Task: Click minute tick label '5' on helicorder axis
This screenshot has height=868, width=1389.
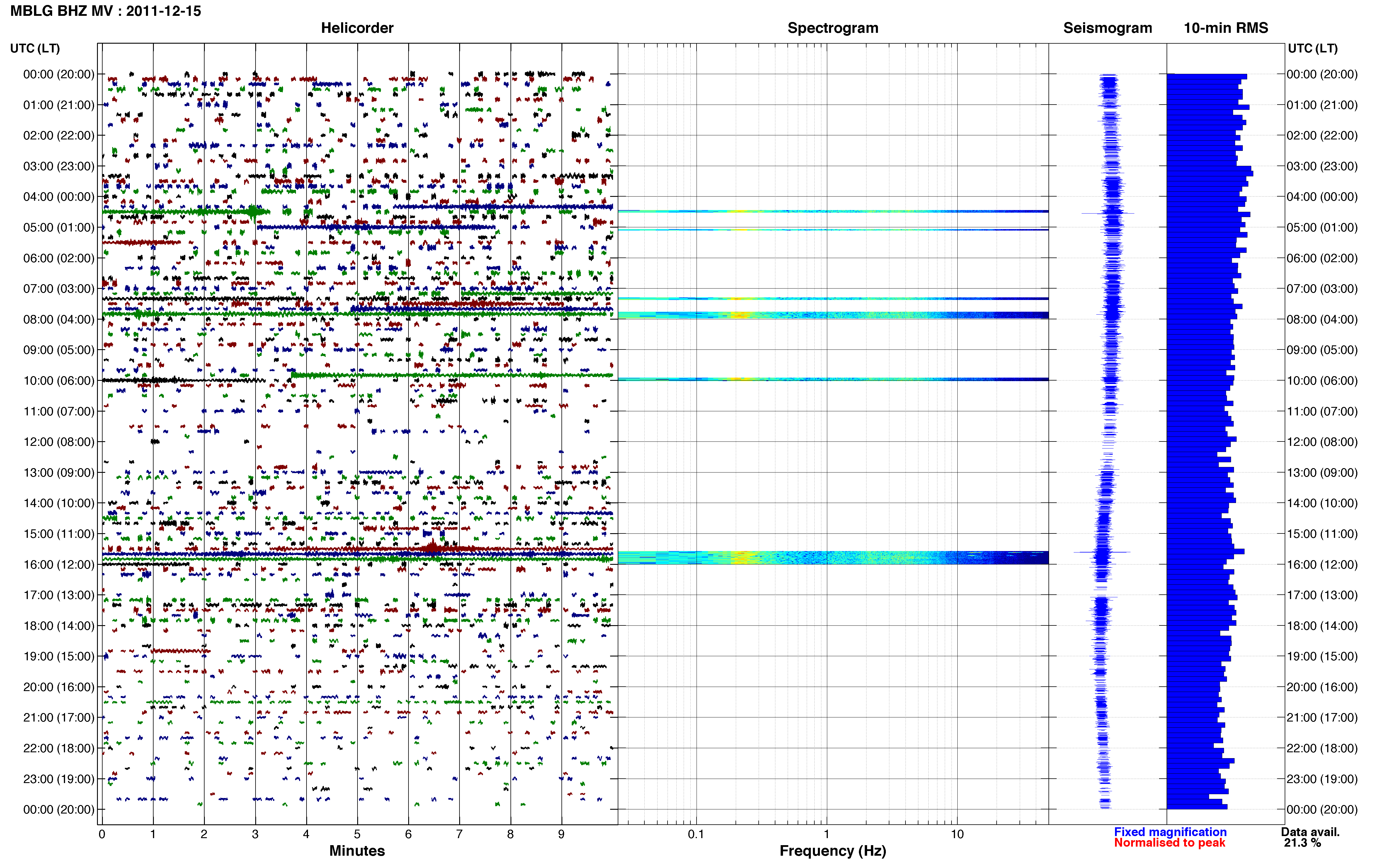Action: tap(357, 834)
